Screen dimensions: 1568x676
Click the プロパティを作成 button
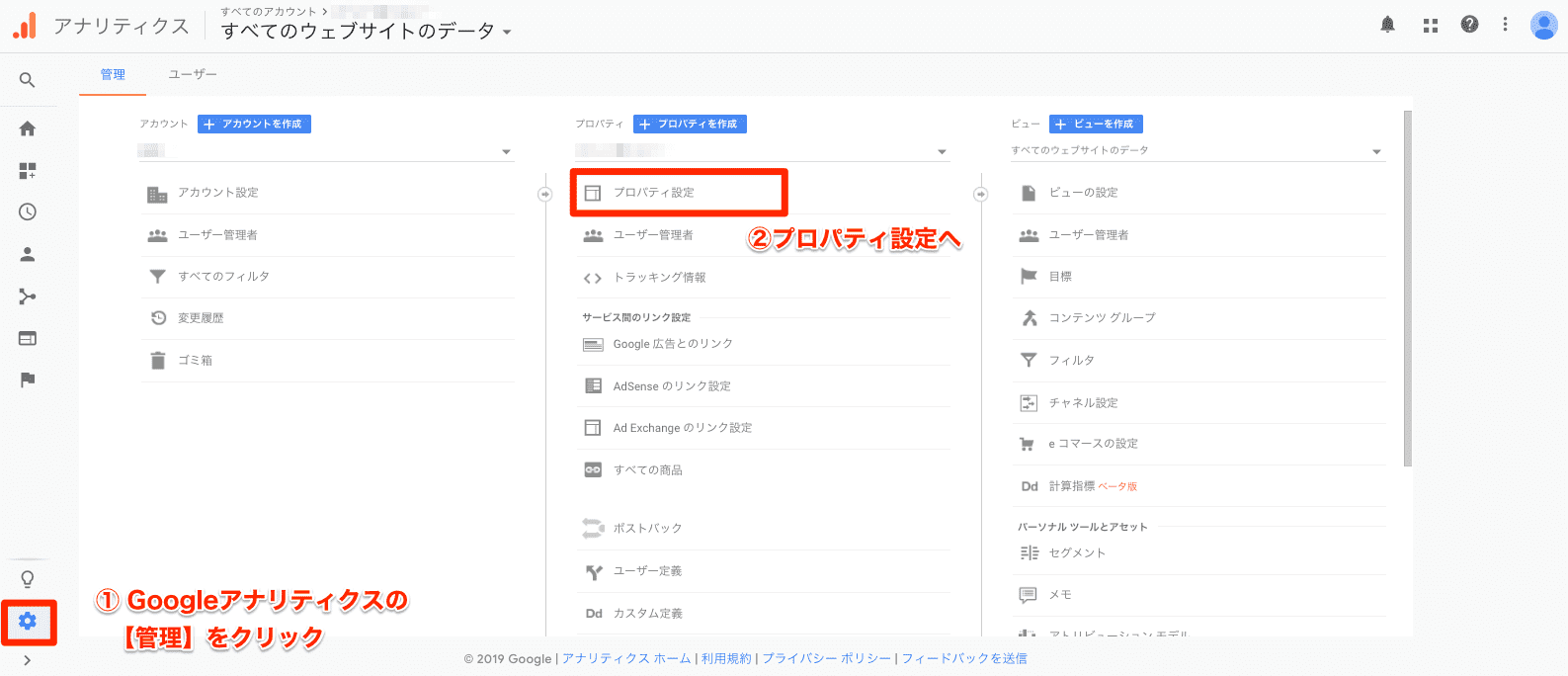690,124
